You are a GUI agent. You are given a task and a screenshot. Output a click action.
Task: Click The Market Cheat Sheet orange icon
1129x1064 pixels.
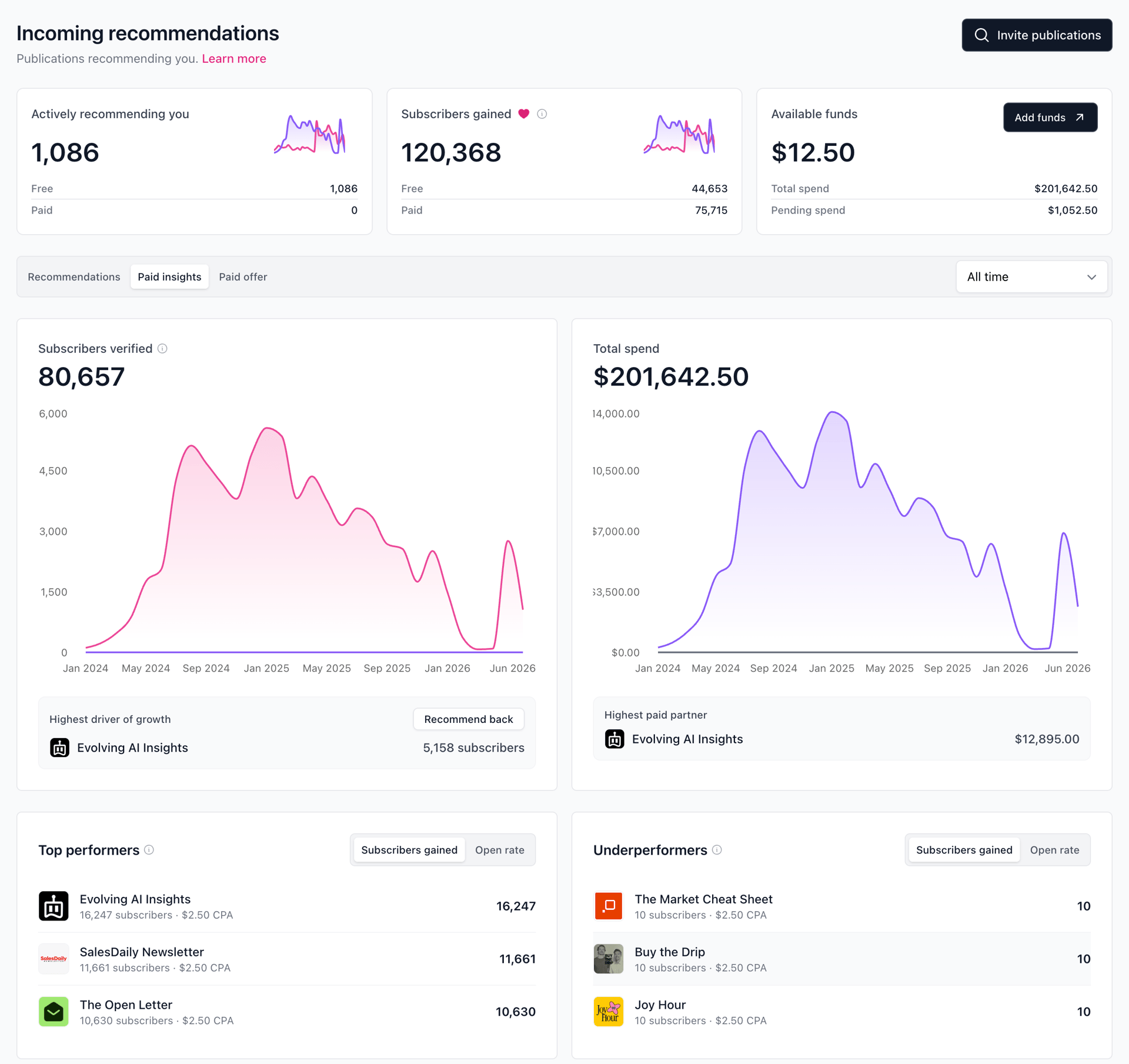tap(609, 906)
